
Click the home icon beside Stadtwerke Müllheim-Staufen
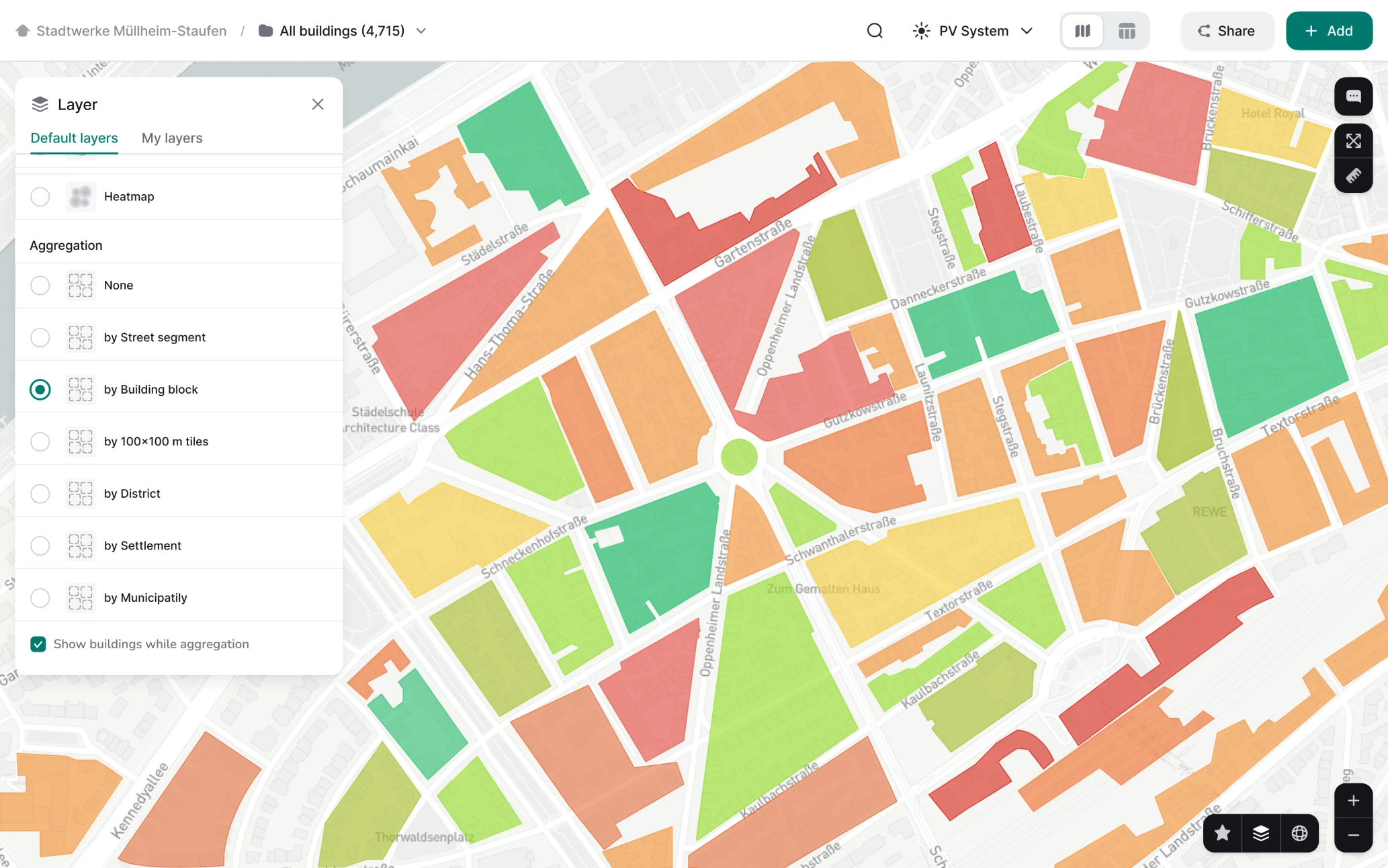point(23,31)
